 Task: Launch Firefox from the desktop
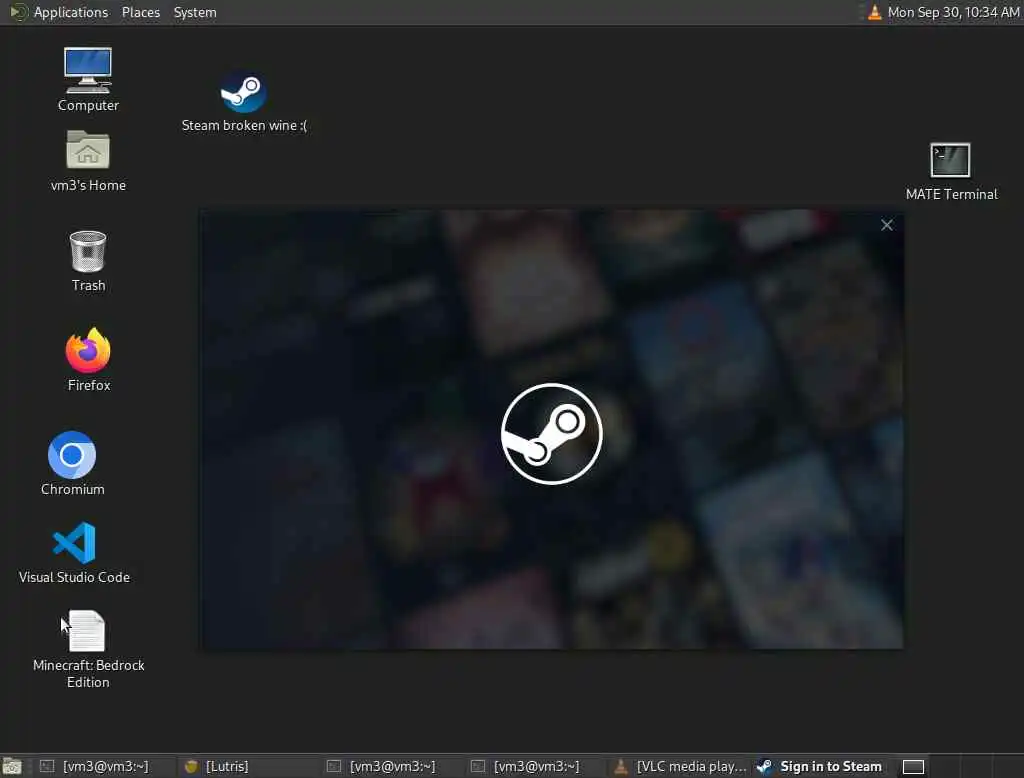click(88, 359)
